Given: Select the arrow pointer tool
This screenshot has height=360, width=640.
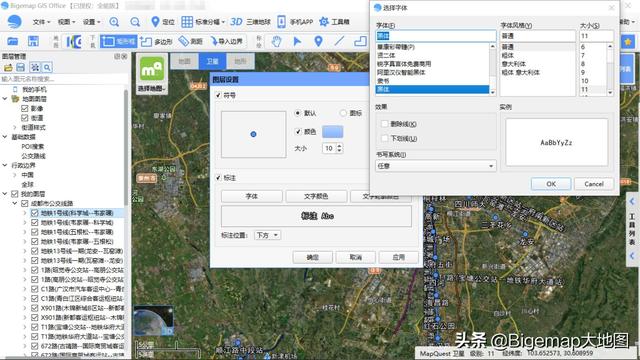Looking at the screenshot, I should (x=297, y=41).
